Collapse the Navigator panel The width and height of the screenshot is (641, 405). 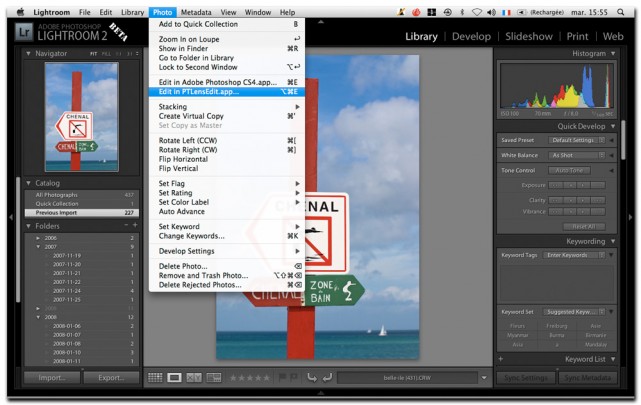[28, 53]
